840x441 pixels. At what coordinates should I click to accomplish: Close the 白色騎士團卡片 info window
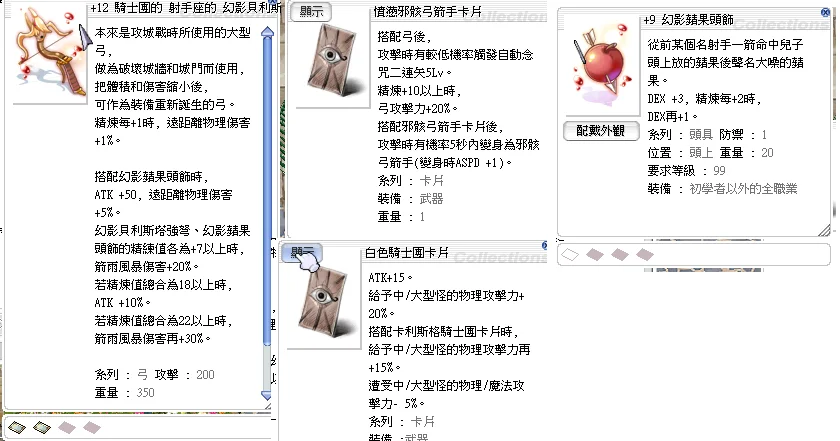pos(546,244)
